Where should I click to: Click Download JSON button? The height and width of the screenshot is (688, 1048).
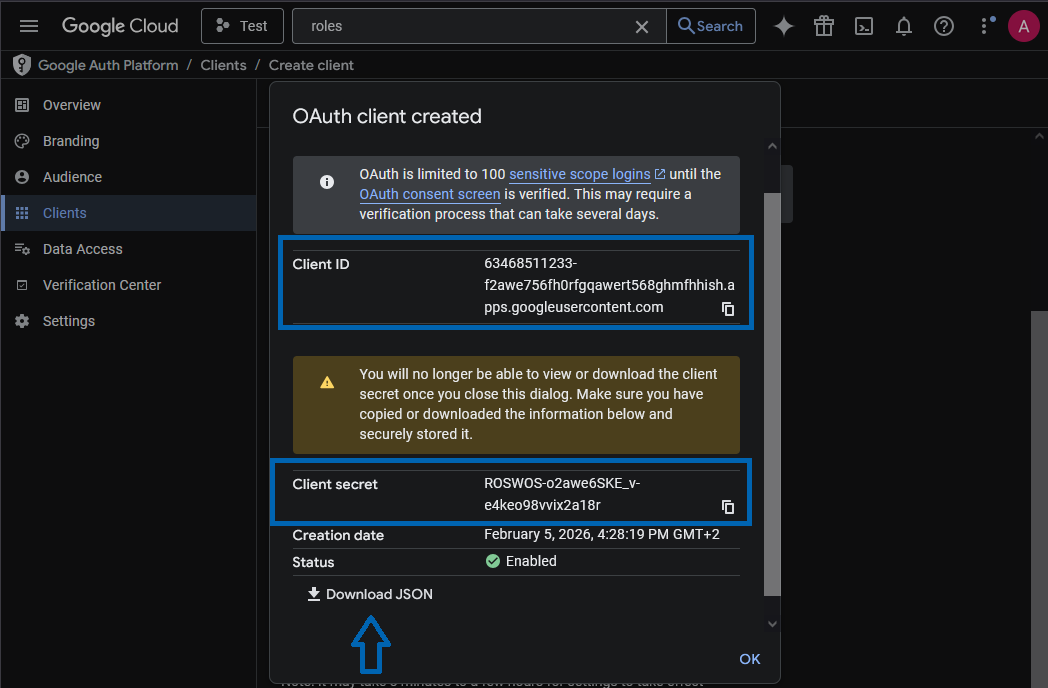coord(370,594)
